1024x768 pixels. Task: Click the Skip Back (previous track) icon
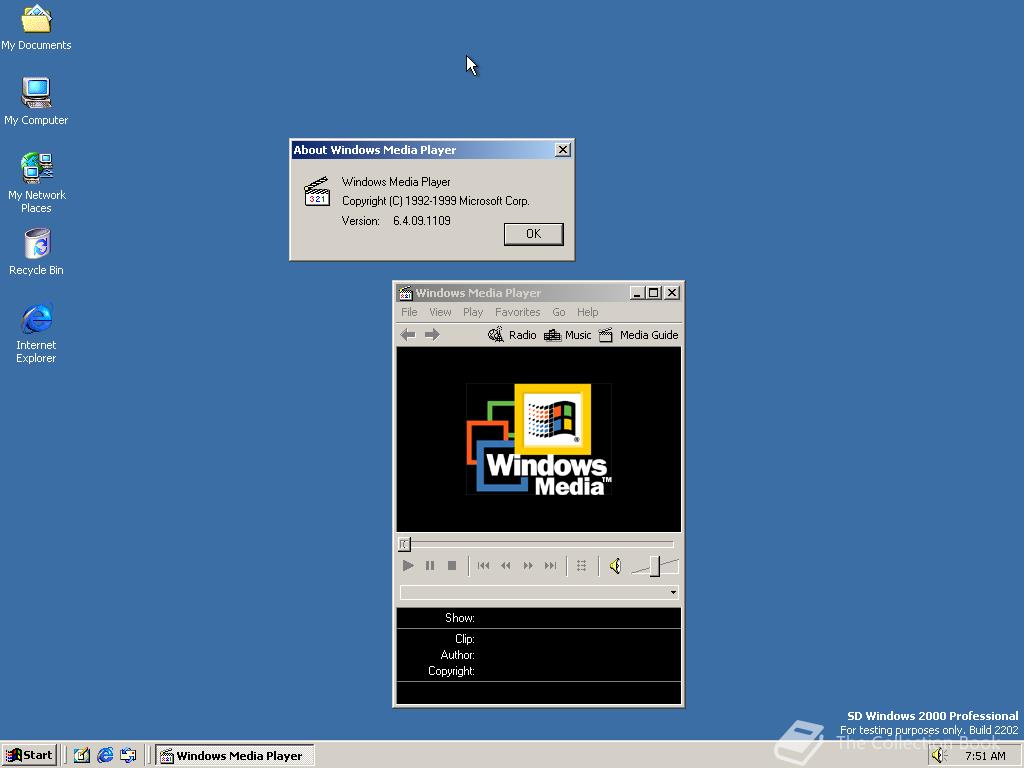483,566
